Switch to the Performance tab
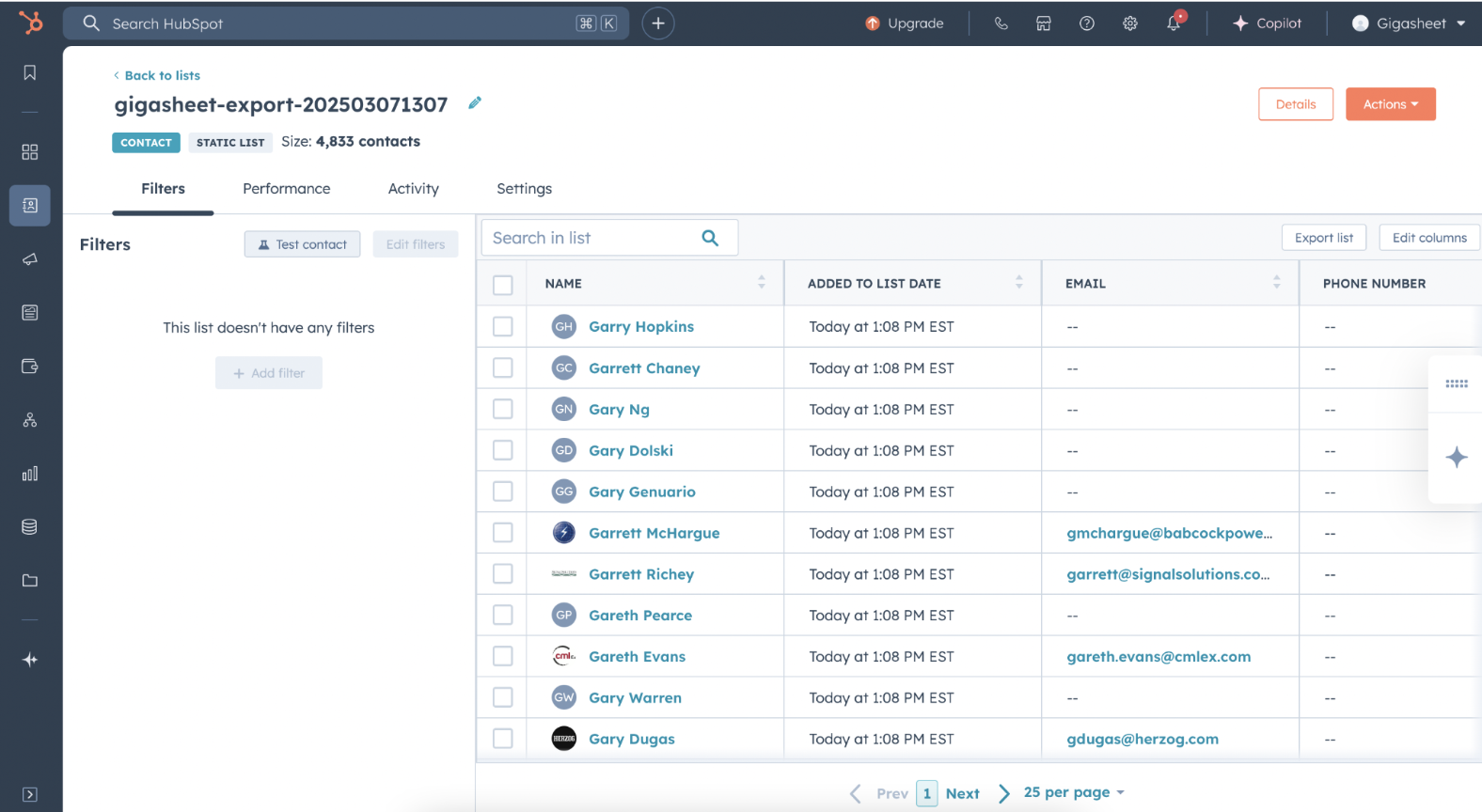 pos(287,189)
